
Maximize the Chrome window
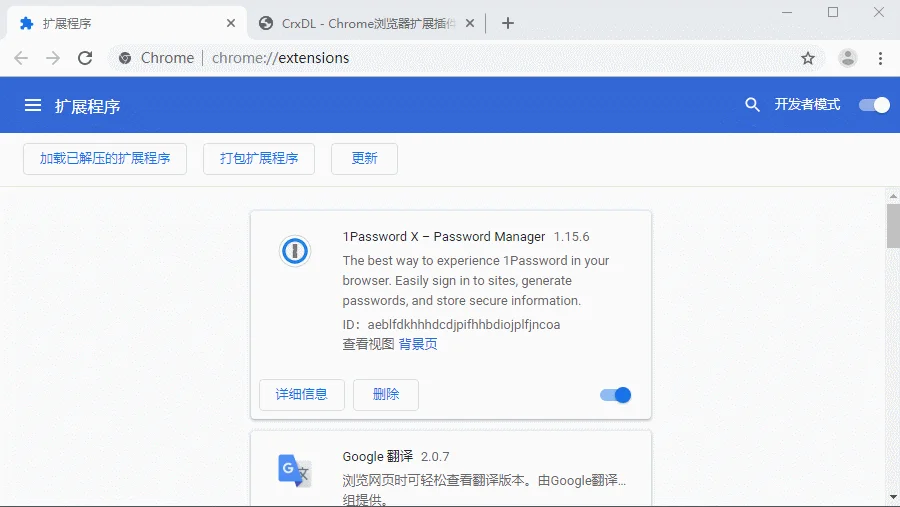[833, 12]
